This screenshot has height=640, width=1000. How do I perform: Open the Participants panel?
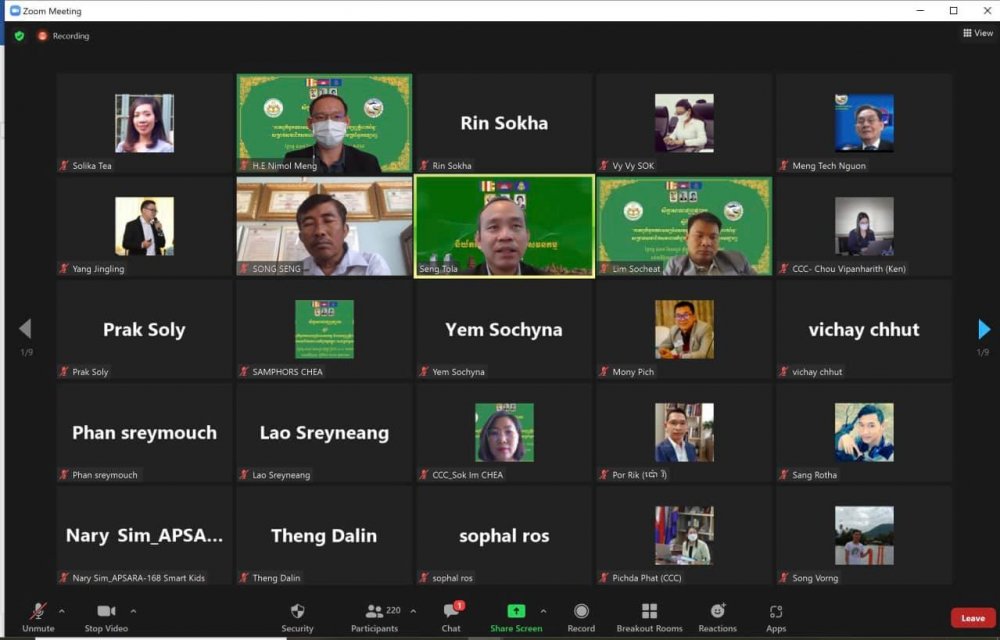[375, 612]
